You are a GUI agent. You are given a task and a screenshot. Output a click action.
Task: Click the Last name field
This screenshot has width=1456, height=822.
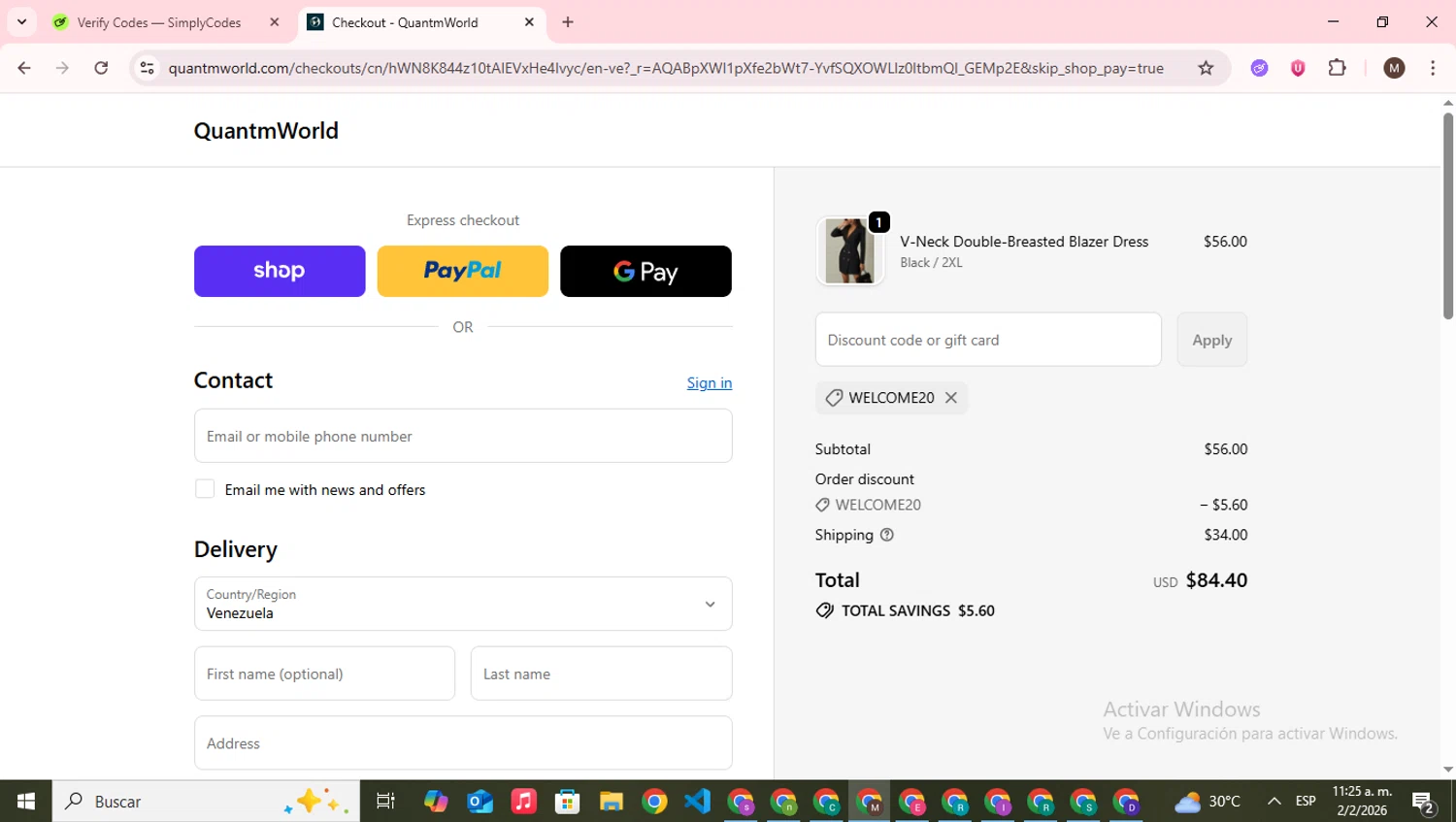[601, 674]
